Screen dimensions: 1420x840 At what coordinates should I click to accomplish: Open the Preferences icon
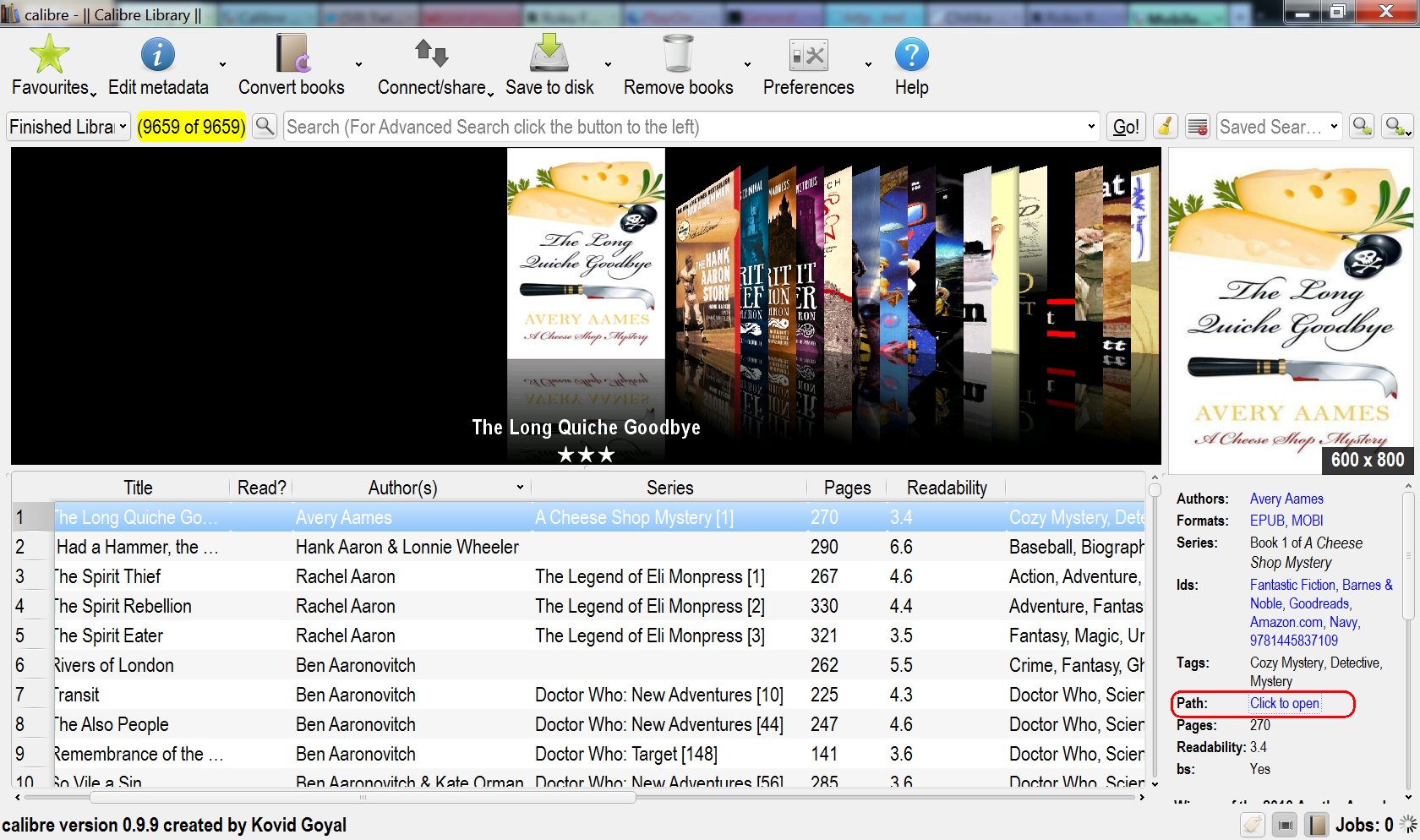[x=808, y=55]
